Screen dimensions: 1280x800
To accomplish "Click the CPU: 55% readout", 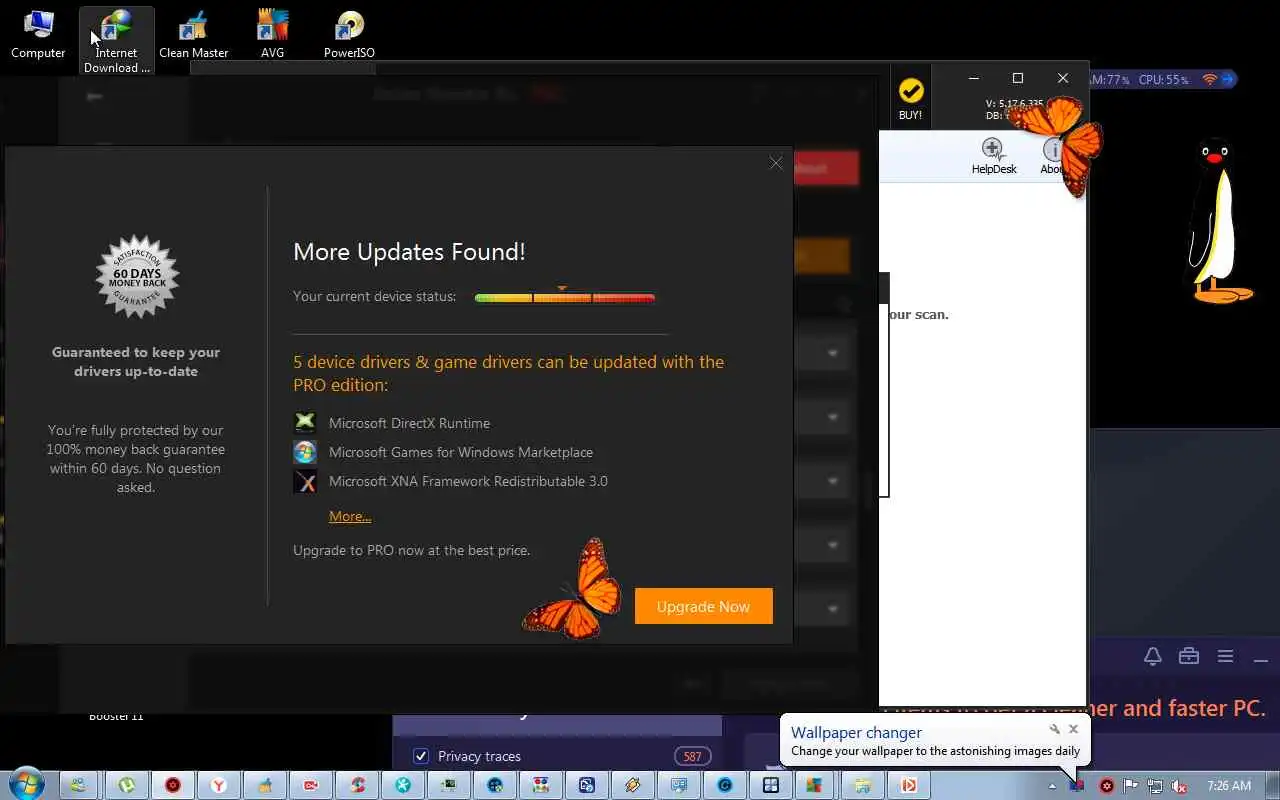I will click(x=1163, y=79).
